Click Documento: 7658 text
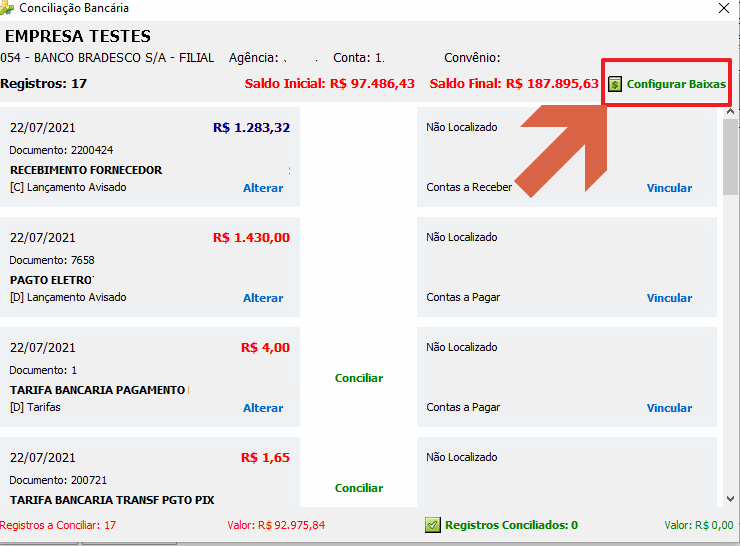The image size is (740, 546). click(52, 260)
